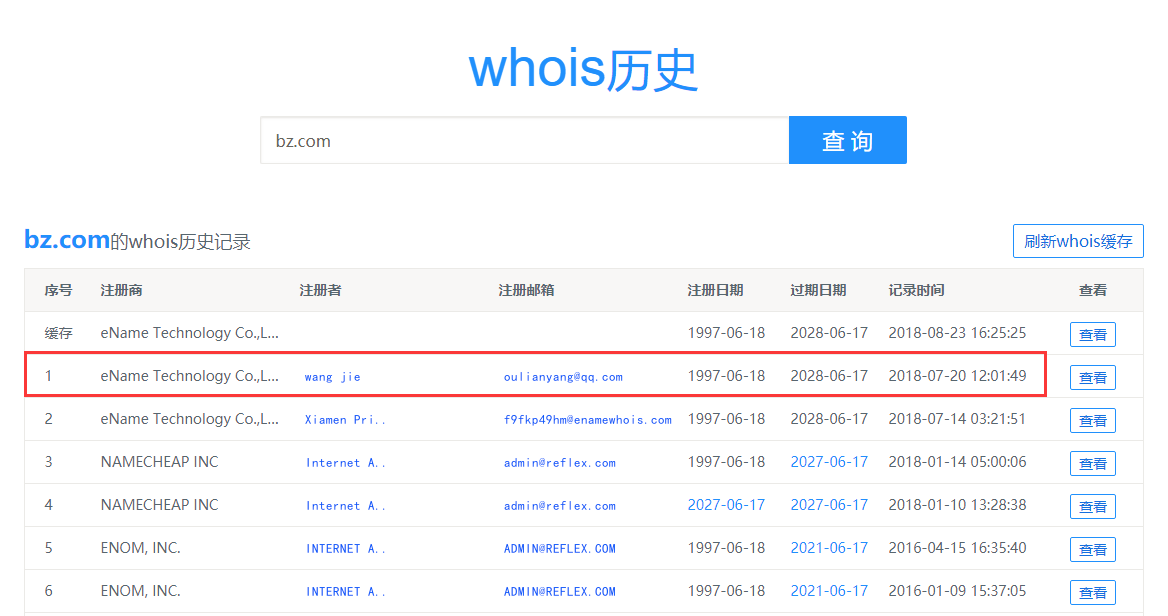Click record time 2016-01-09 15:37:05
This screenshot has height=616, width=1168.
[x=957, y=591]
